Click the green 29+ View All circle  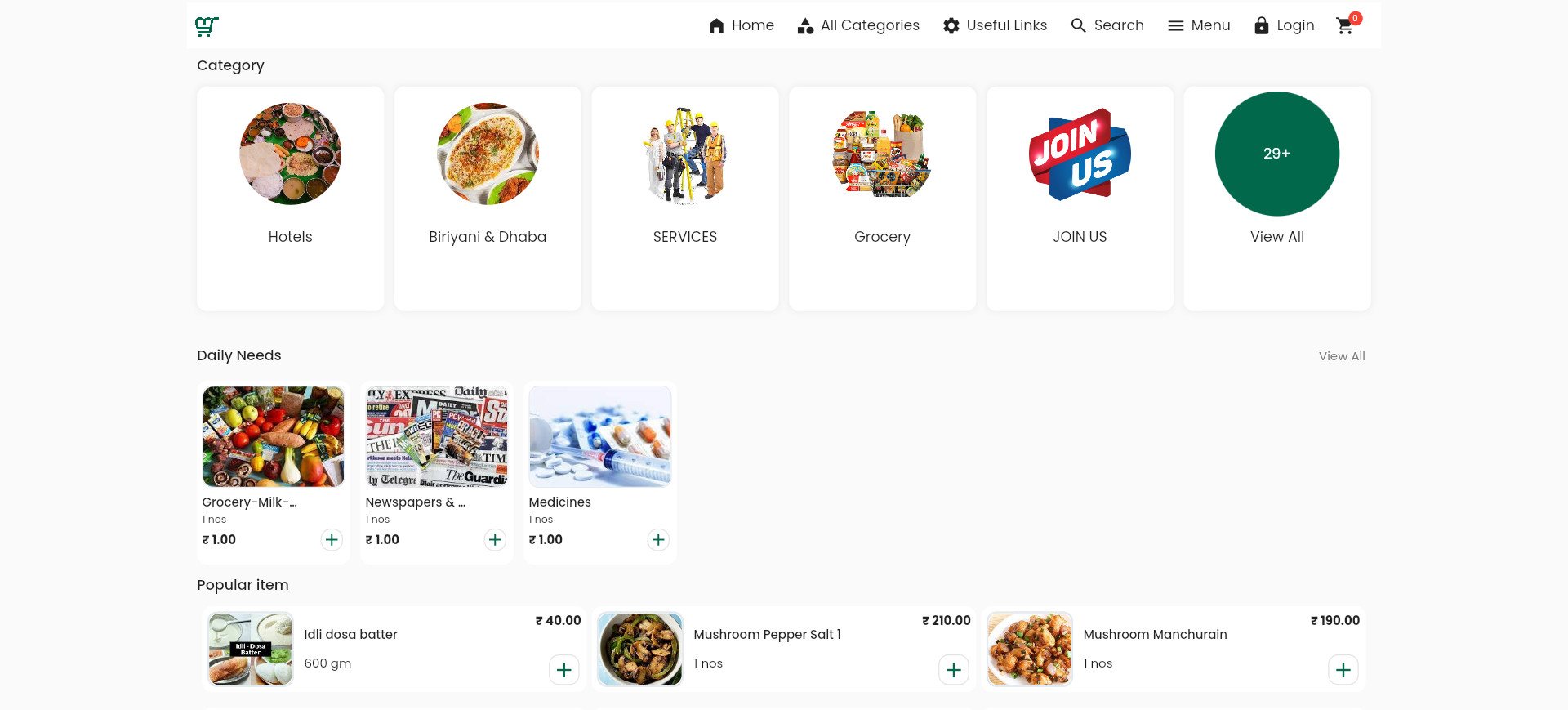point(1276,154)
